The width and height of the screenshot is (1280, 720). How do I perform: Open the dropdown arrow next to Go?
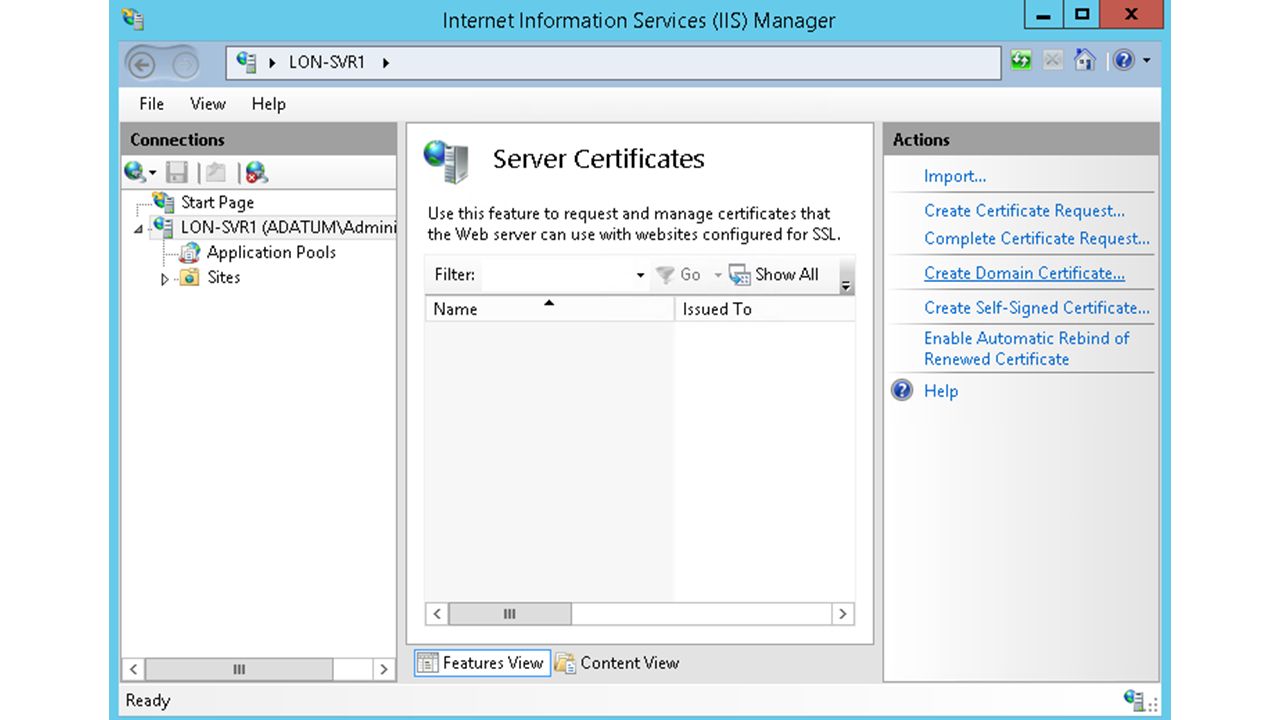pos(718,275)
